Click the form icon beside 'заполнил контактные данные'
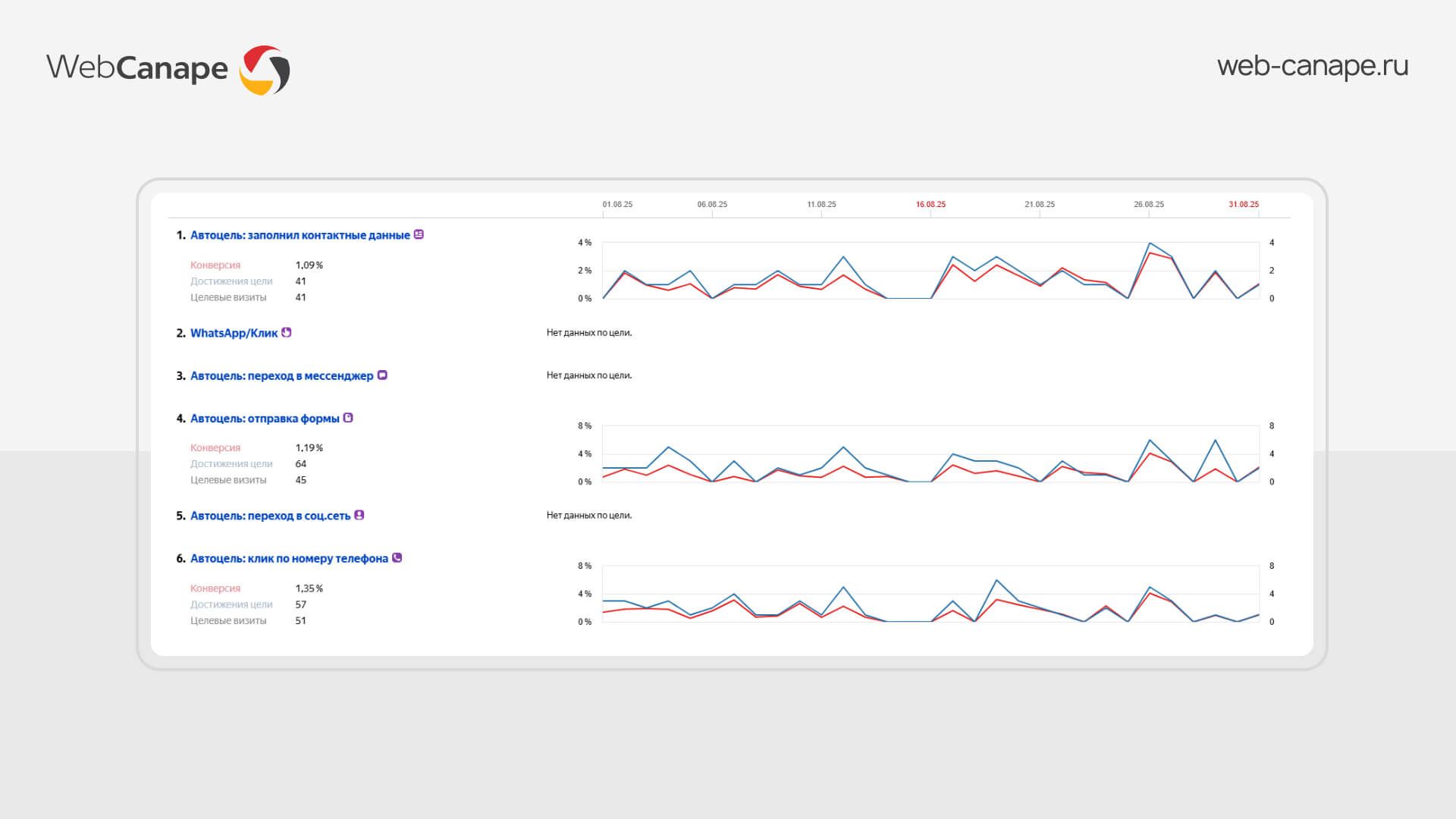Screen dimensions: 1456x819 419,235
